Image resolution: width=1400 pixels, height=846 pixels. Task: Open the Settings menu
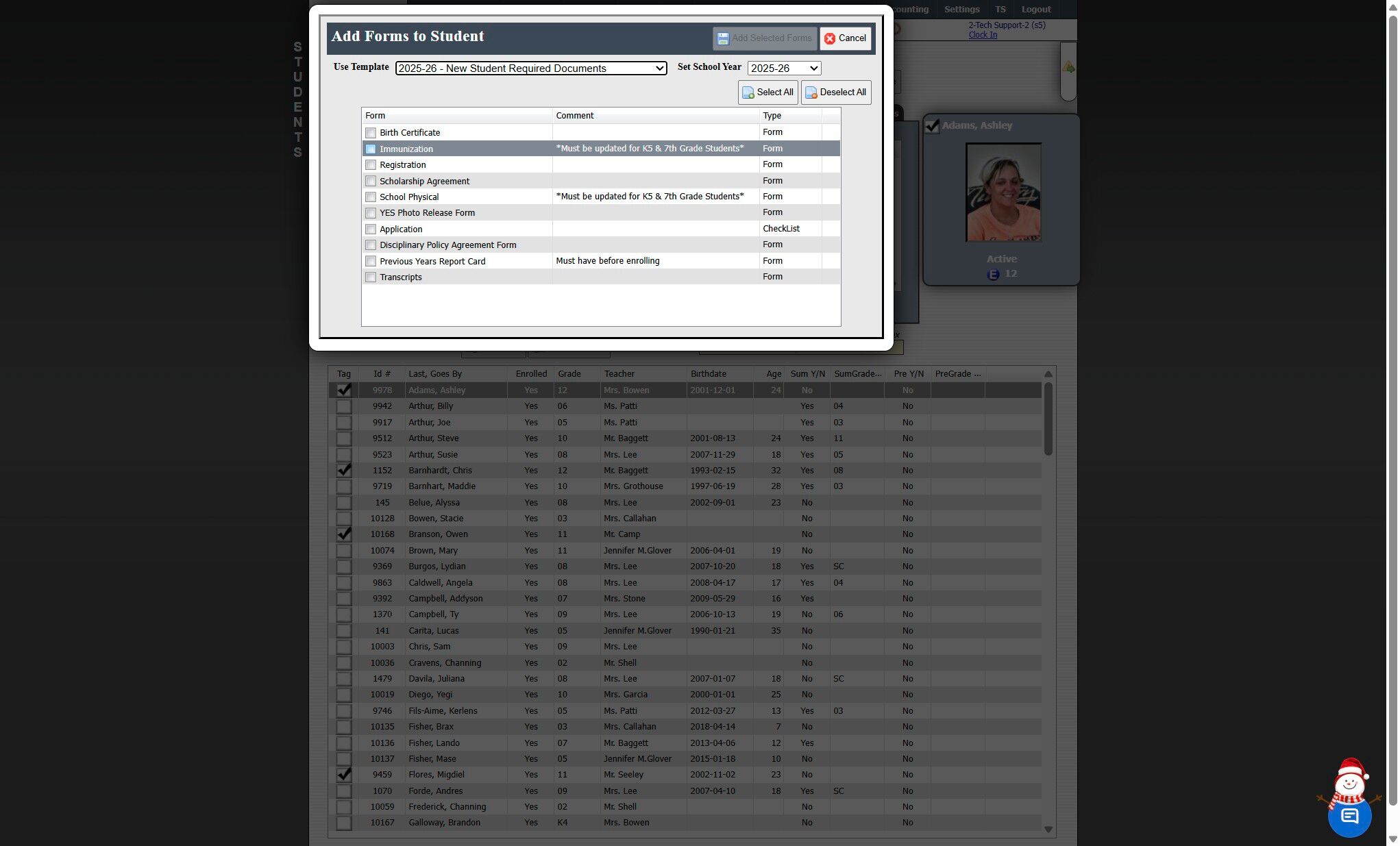click(961, 10)
